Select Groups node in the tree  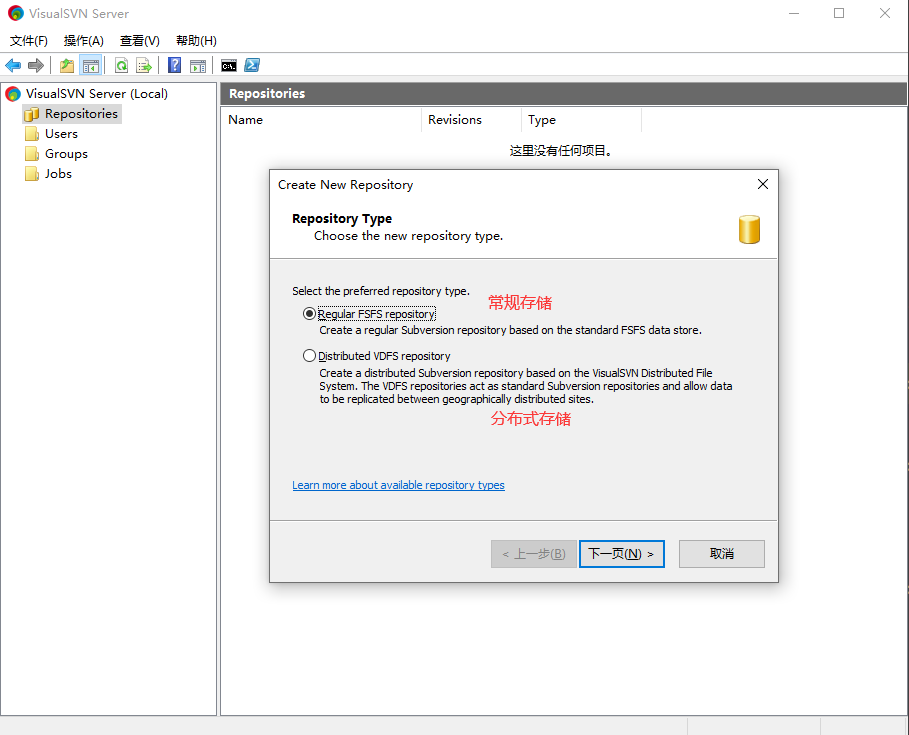pos(66,154)
